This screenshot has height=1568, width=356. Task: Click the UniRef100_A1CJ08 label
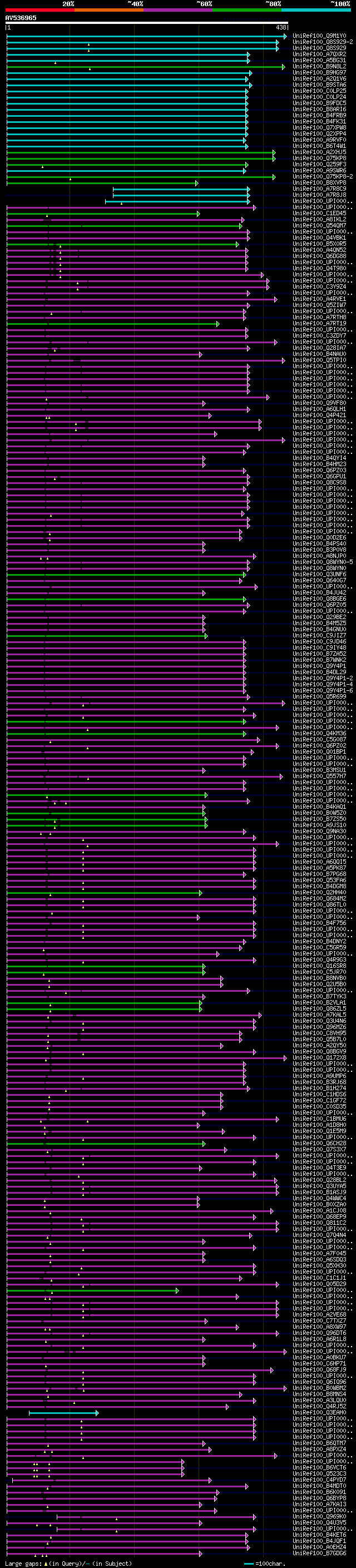click(x=319, y=1210)
